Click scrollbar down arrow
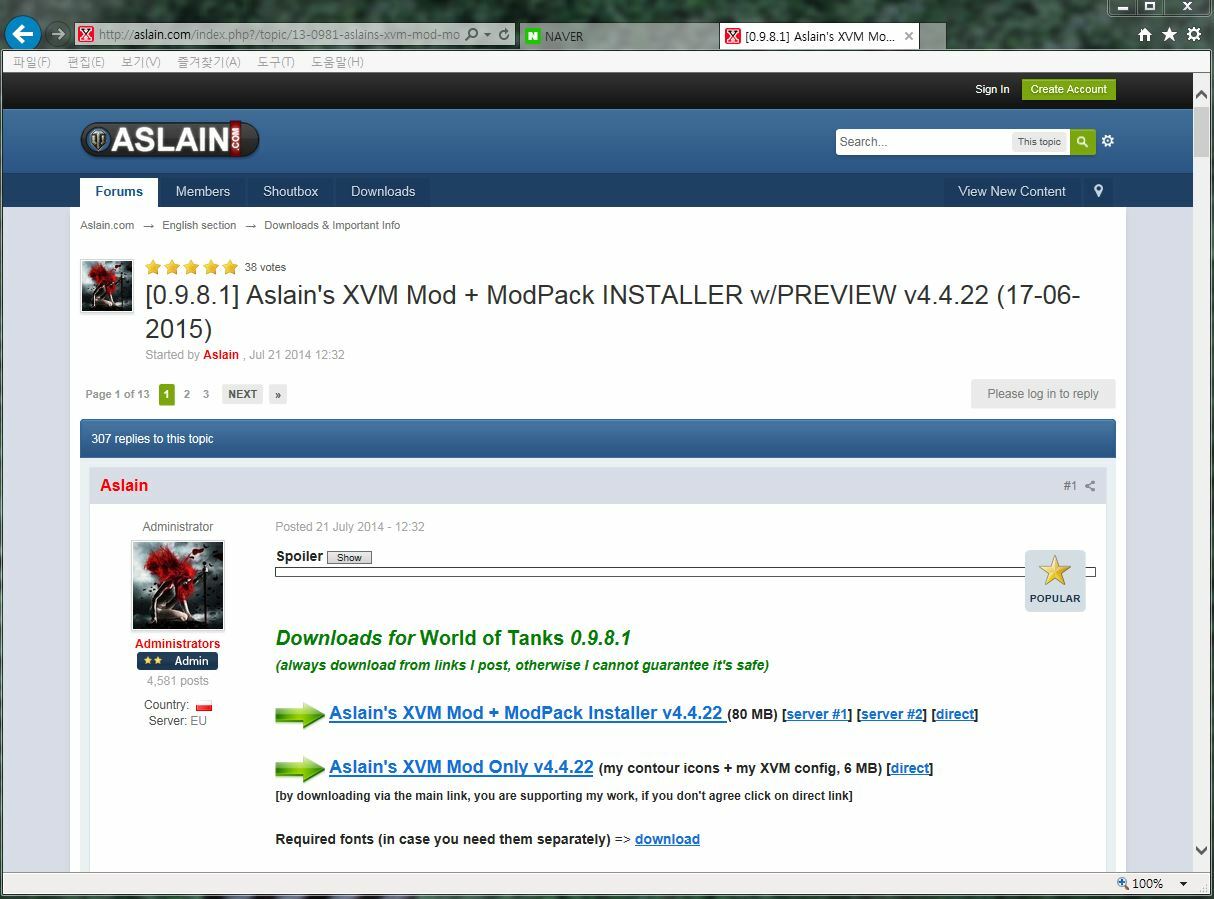Image resolution: width=1214 pixels, height=899 pixels. [1202, 850]
